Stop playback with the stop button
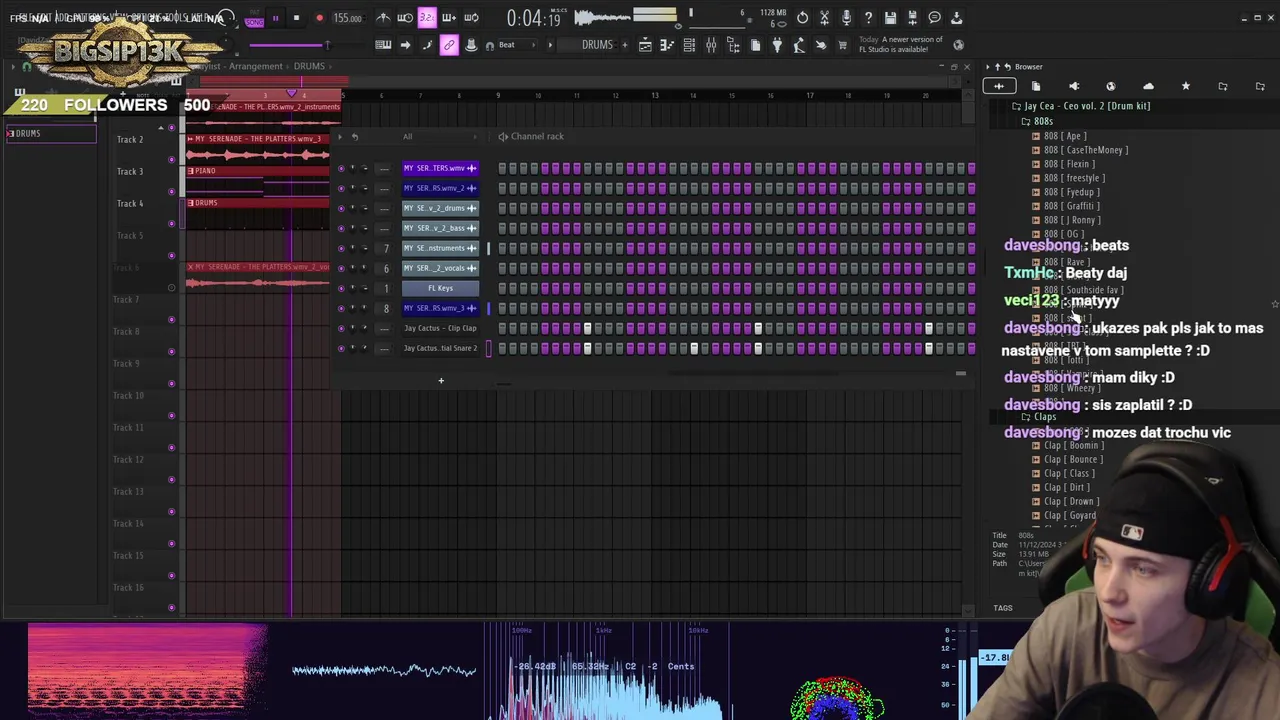 pyautogui.click(x=296, y=18)
